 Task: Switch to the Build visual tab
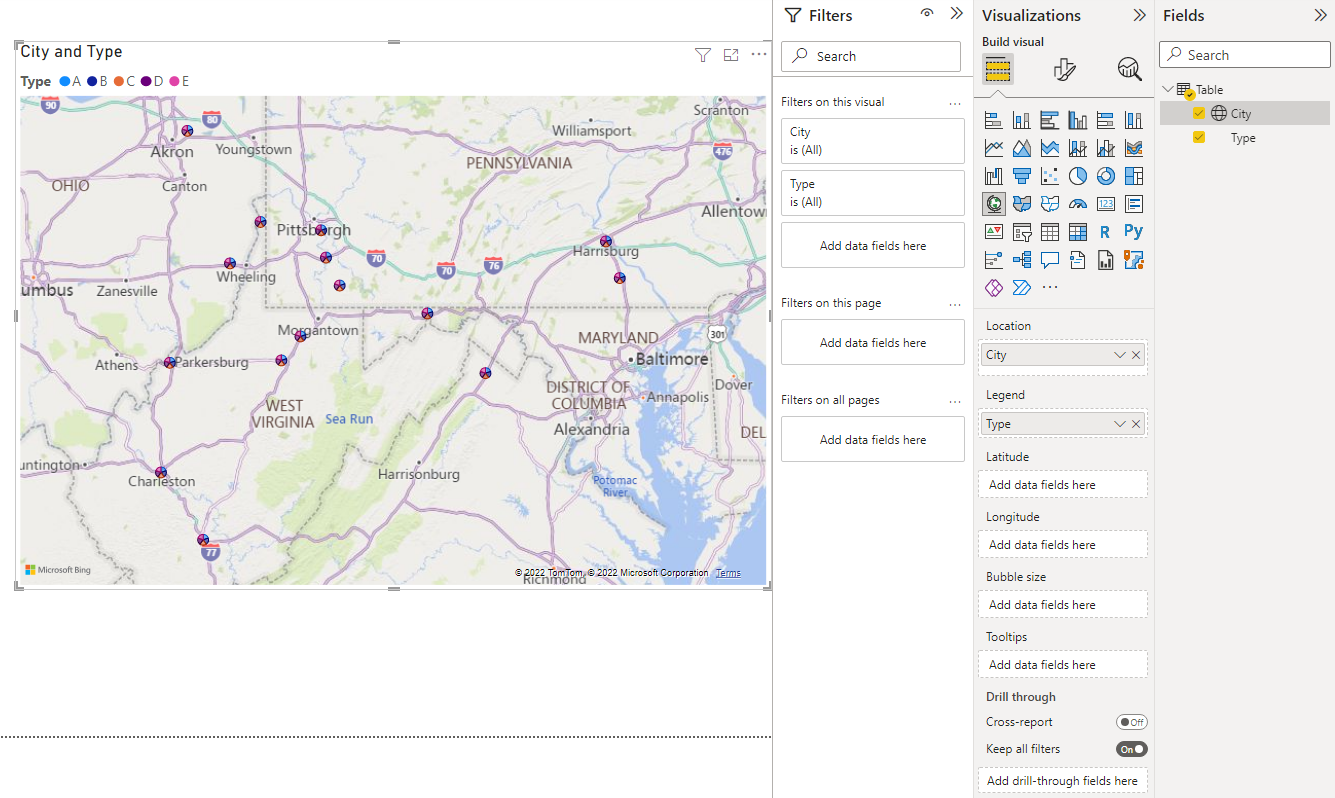point(998,69)
